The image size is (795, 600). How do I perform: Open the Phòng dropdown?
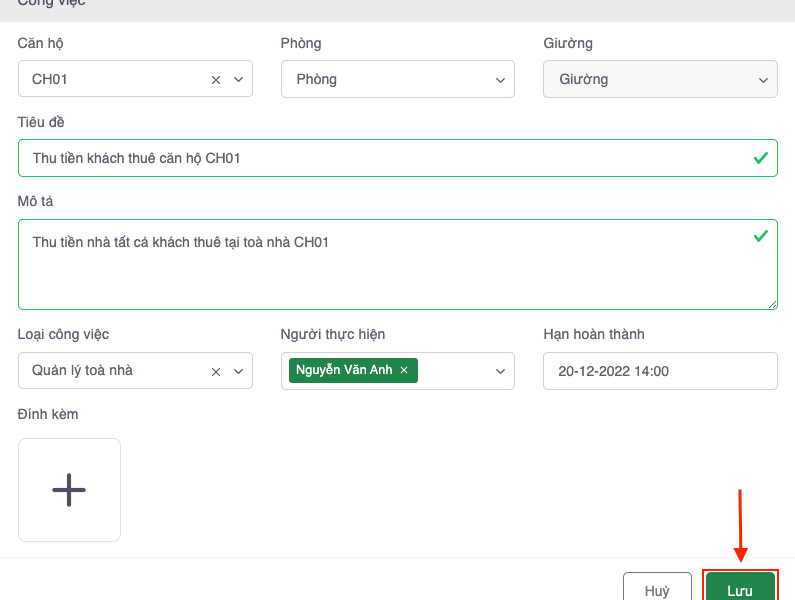(x=397, y=80)
